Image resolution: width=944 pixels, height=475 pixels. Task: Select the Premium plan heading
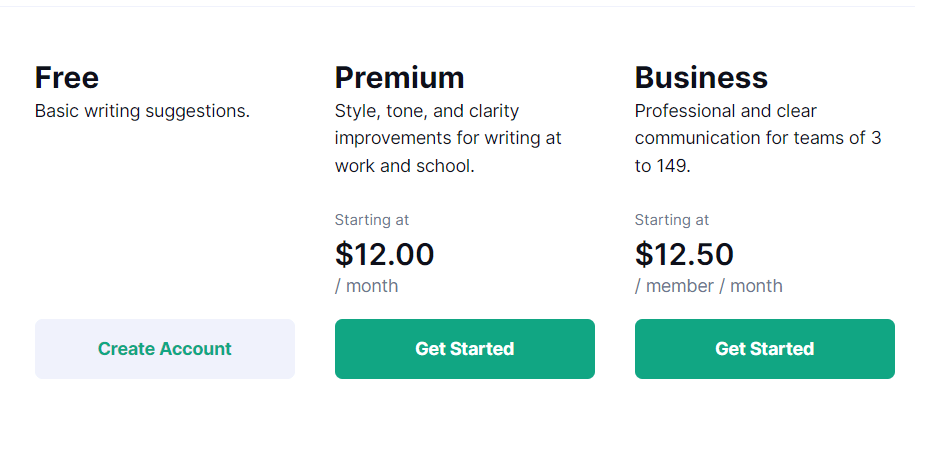tap(400, 78)
